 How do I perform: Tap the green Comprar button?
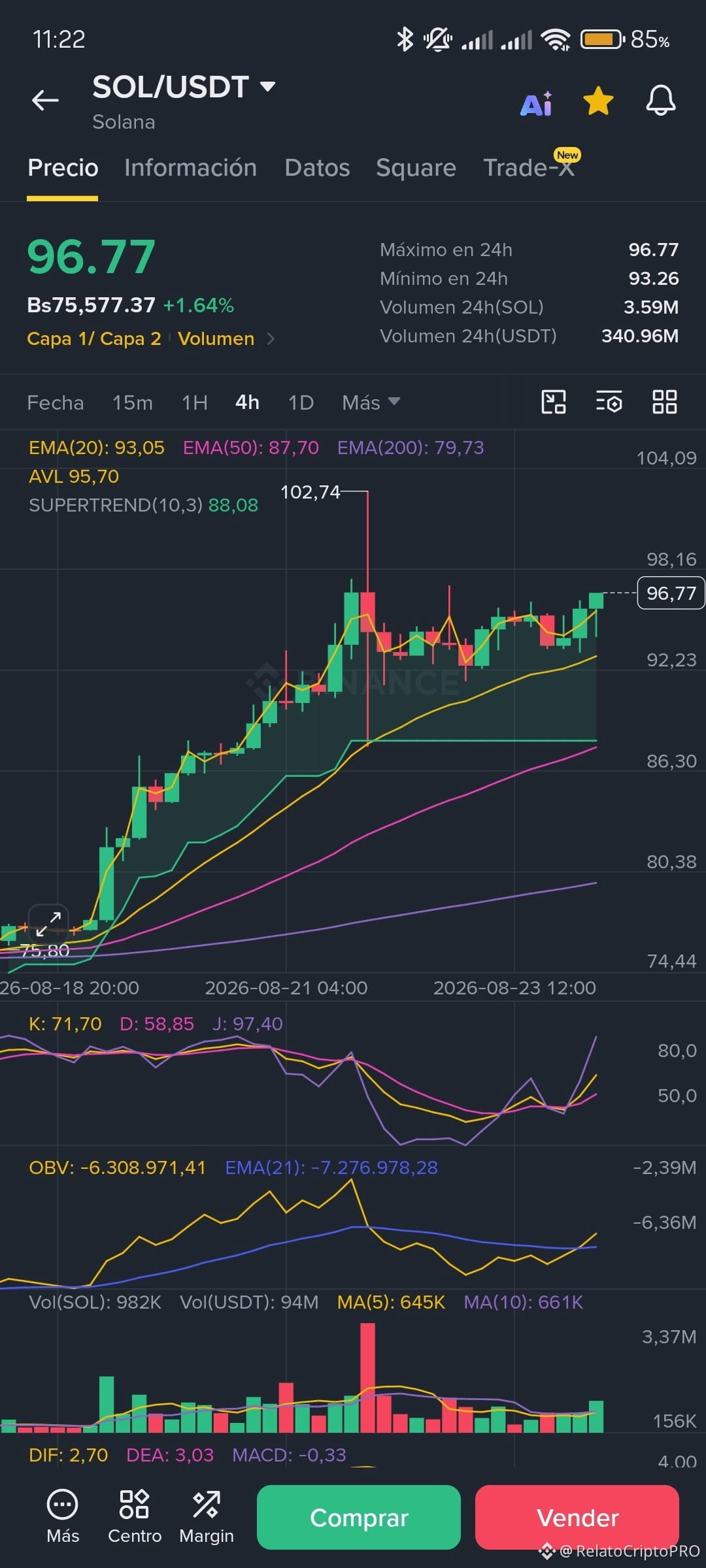(359, 1517)
